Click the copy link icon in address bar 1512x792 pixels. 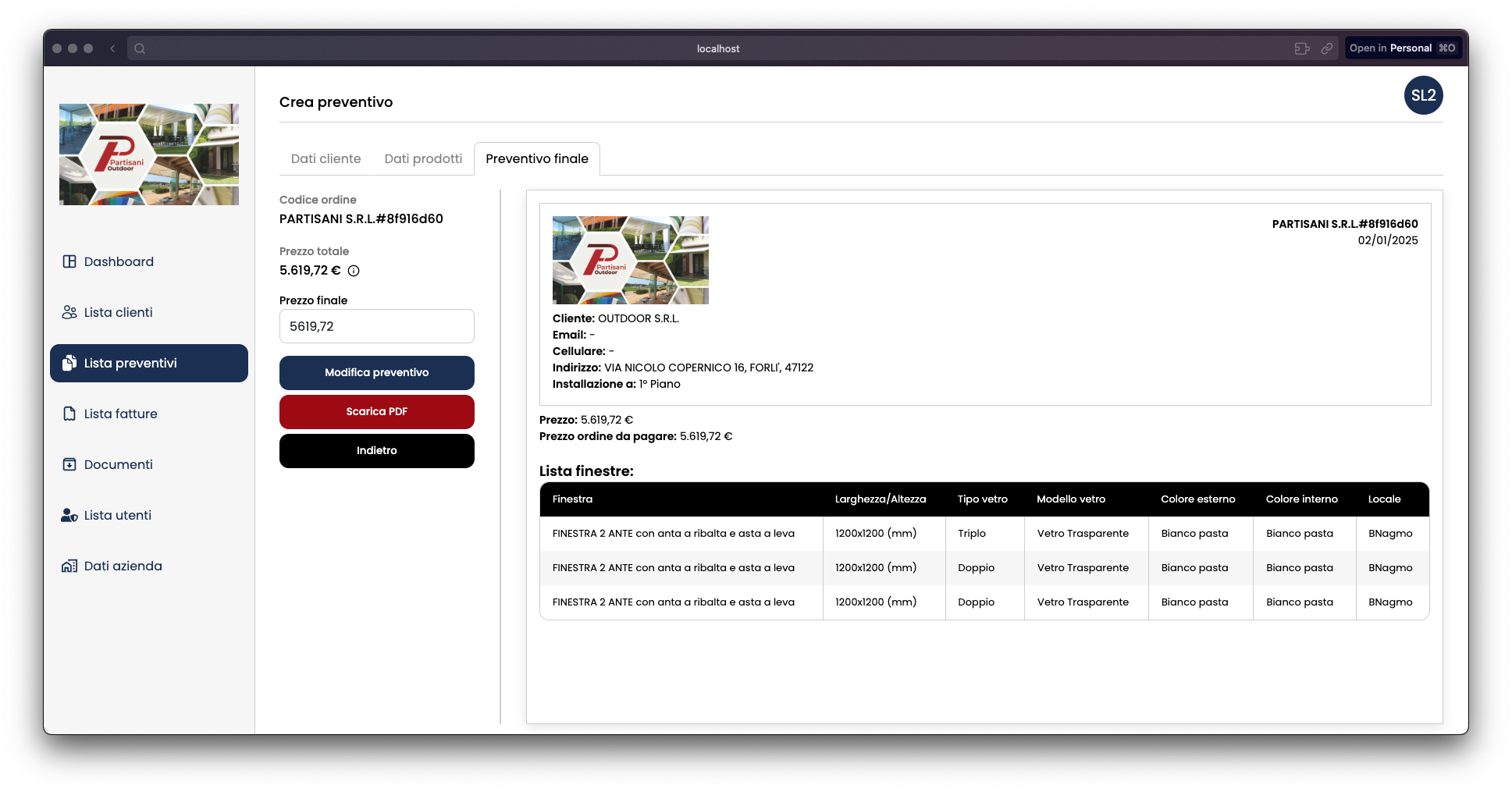pyautogui.click(x=1326, y=48)
